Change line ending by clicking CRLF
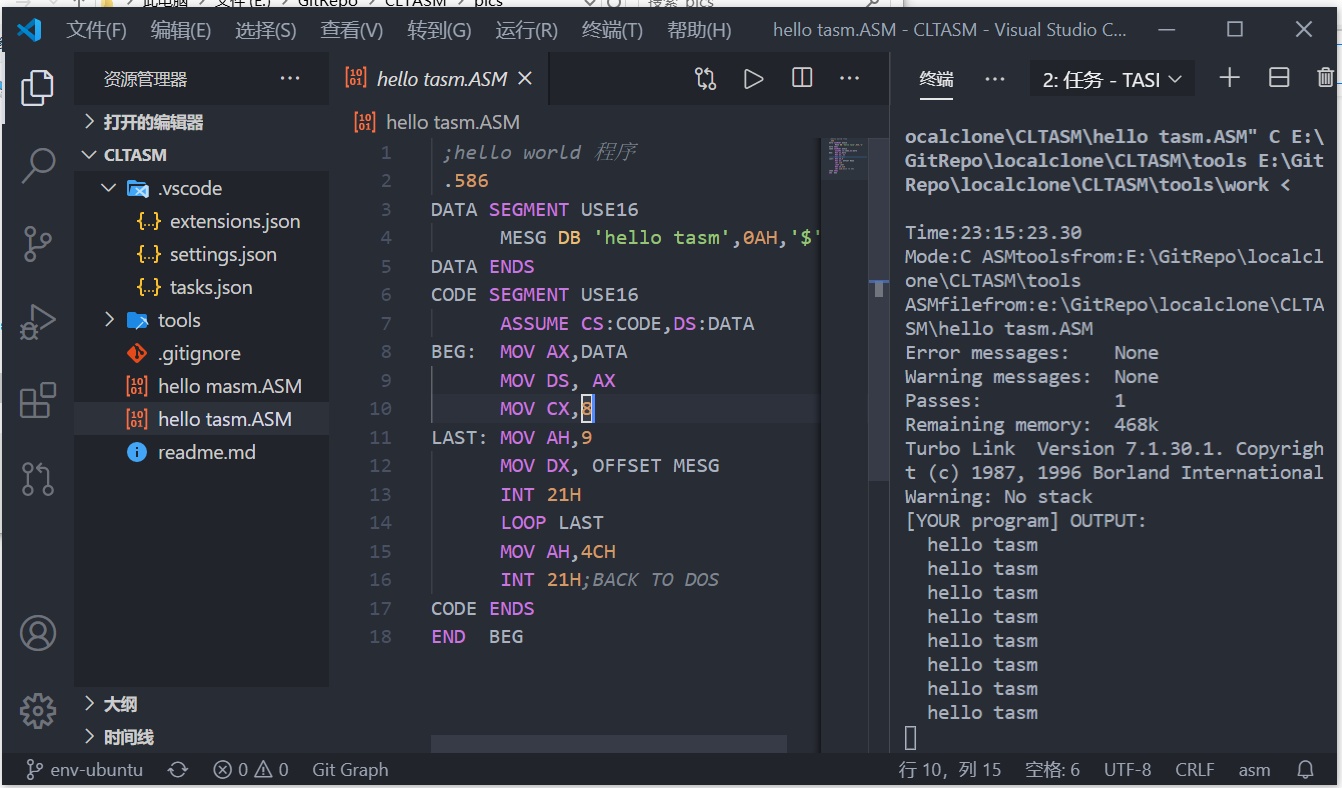1342x788 pixels. click(x=1194, y=769)
